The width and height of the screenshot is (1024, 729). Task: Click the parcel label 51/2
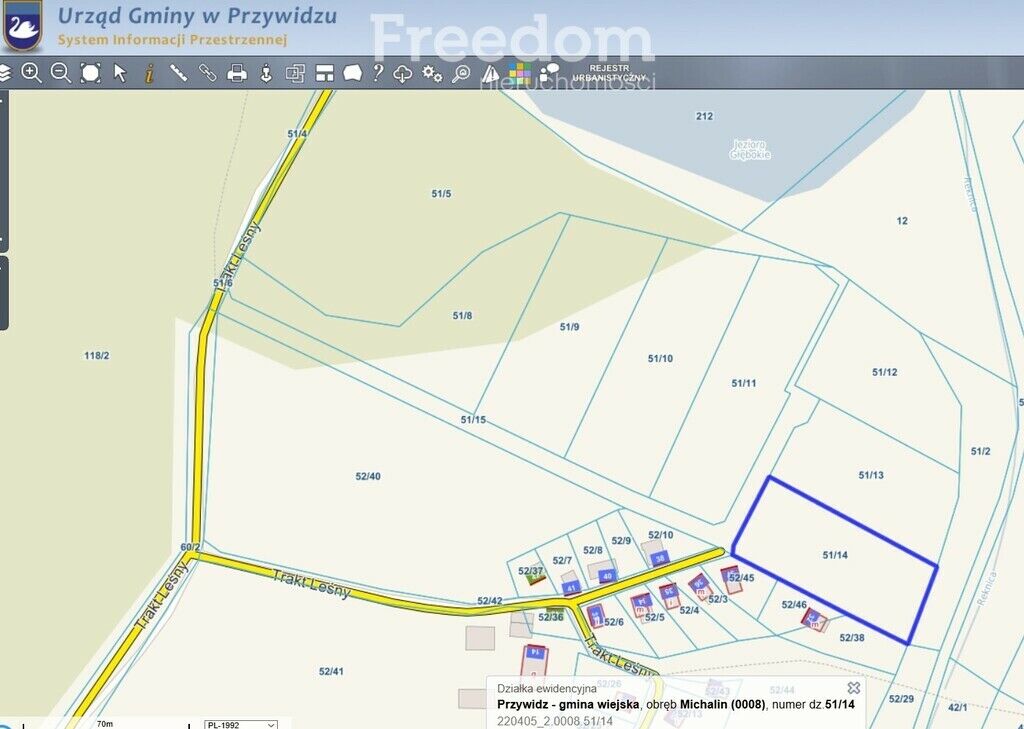pos(981,451)
